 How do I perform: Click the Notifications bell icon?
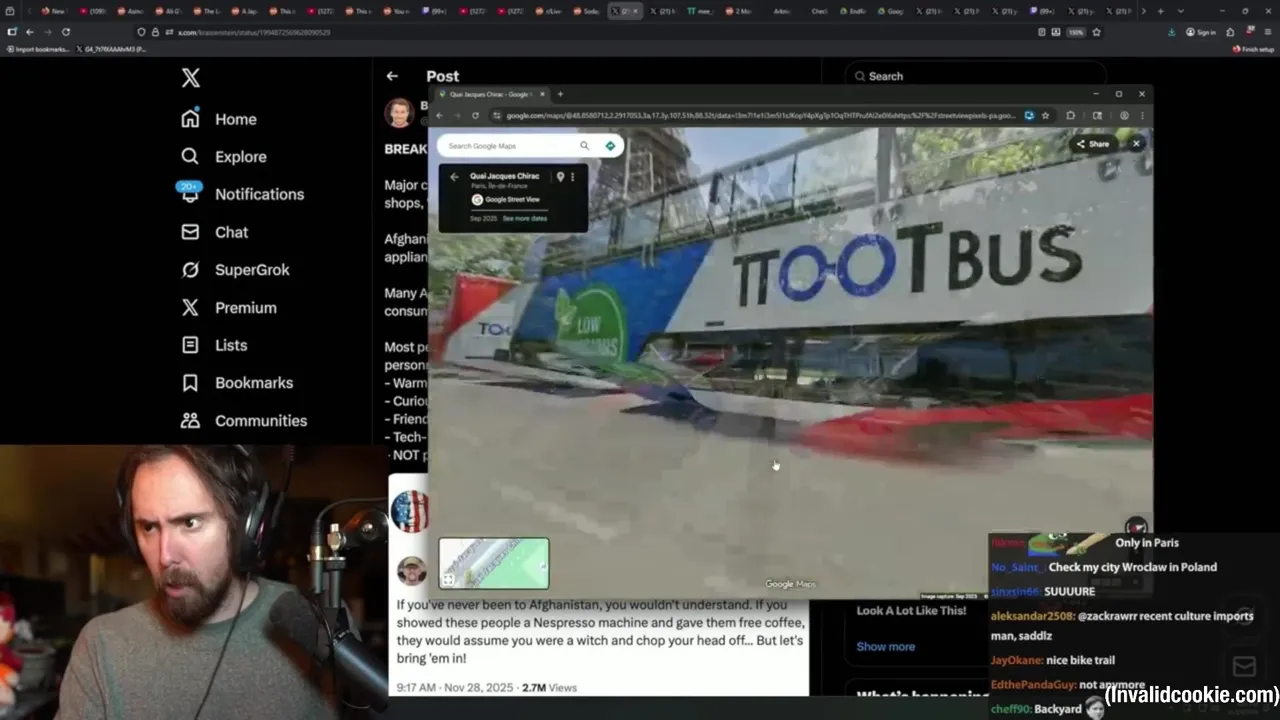click(x=190, y=194)
